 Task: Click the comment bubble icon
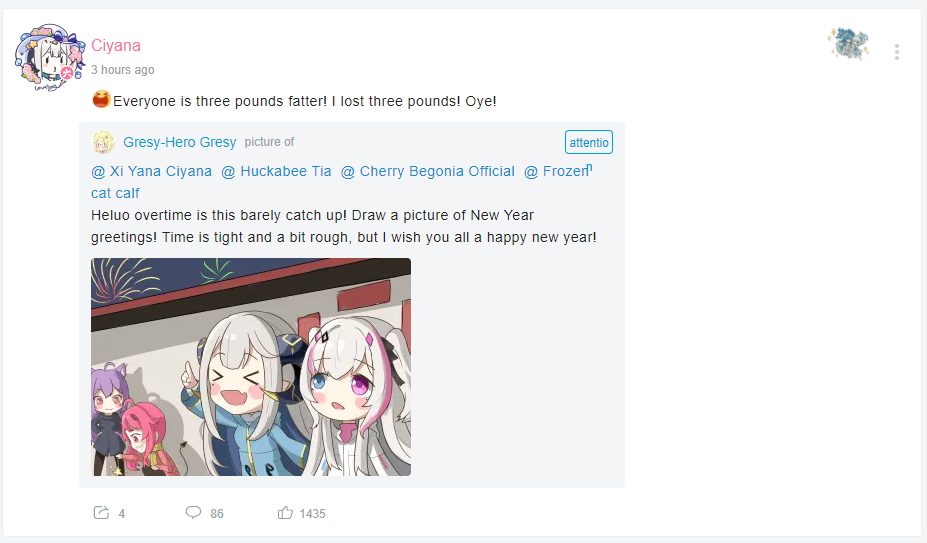pyautogui.click(x=193, y=512)
